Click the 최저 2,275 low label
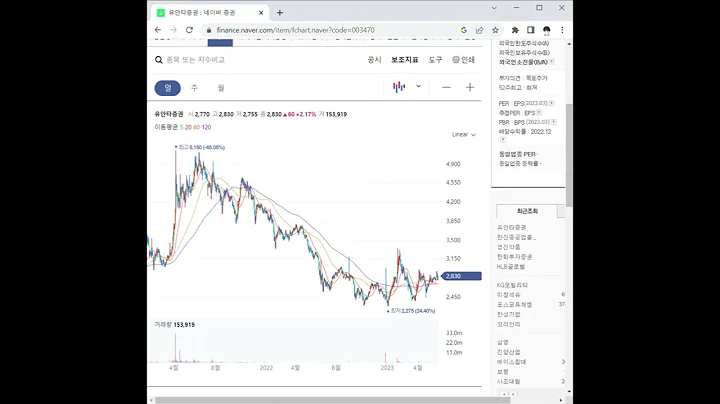This screenshot has width=720, height=404. [411, 311]
